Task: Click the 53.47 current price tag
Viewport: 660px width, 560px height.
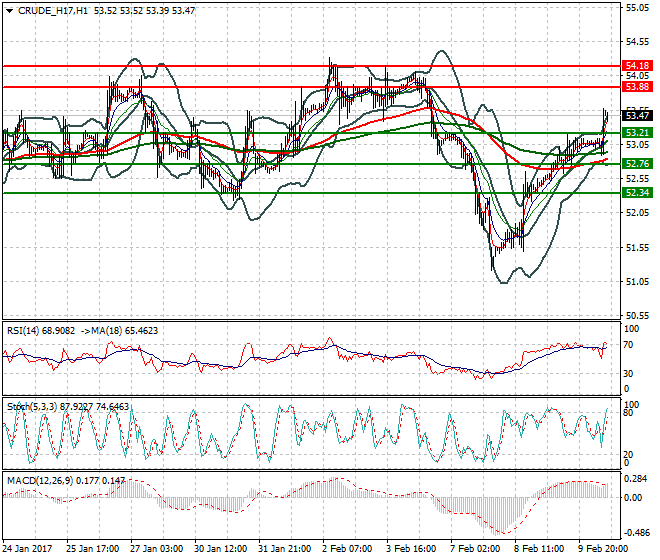Action: (x=637, y=116)
